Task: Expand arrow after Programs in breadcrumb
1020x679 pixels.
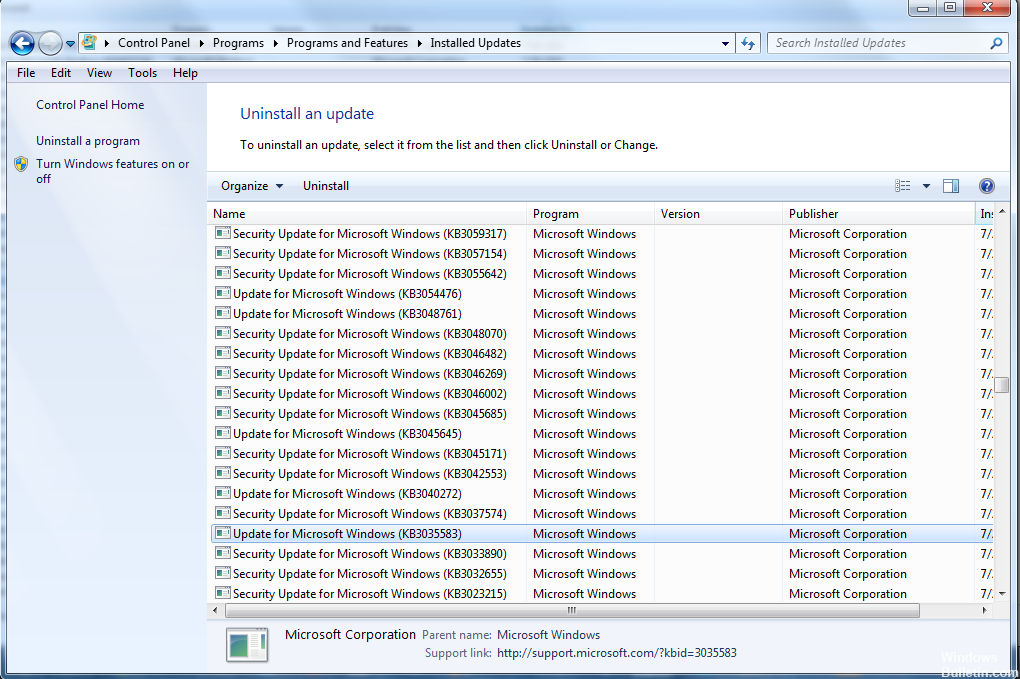Action: pyautogui.click(x=275, y=44)
